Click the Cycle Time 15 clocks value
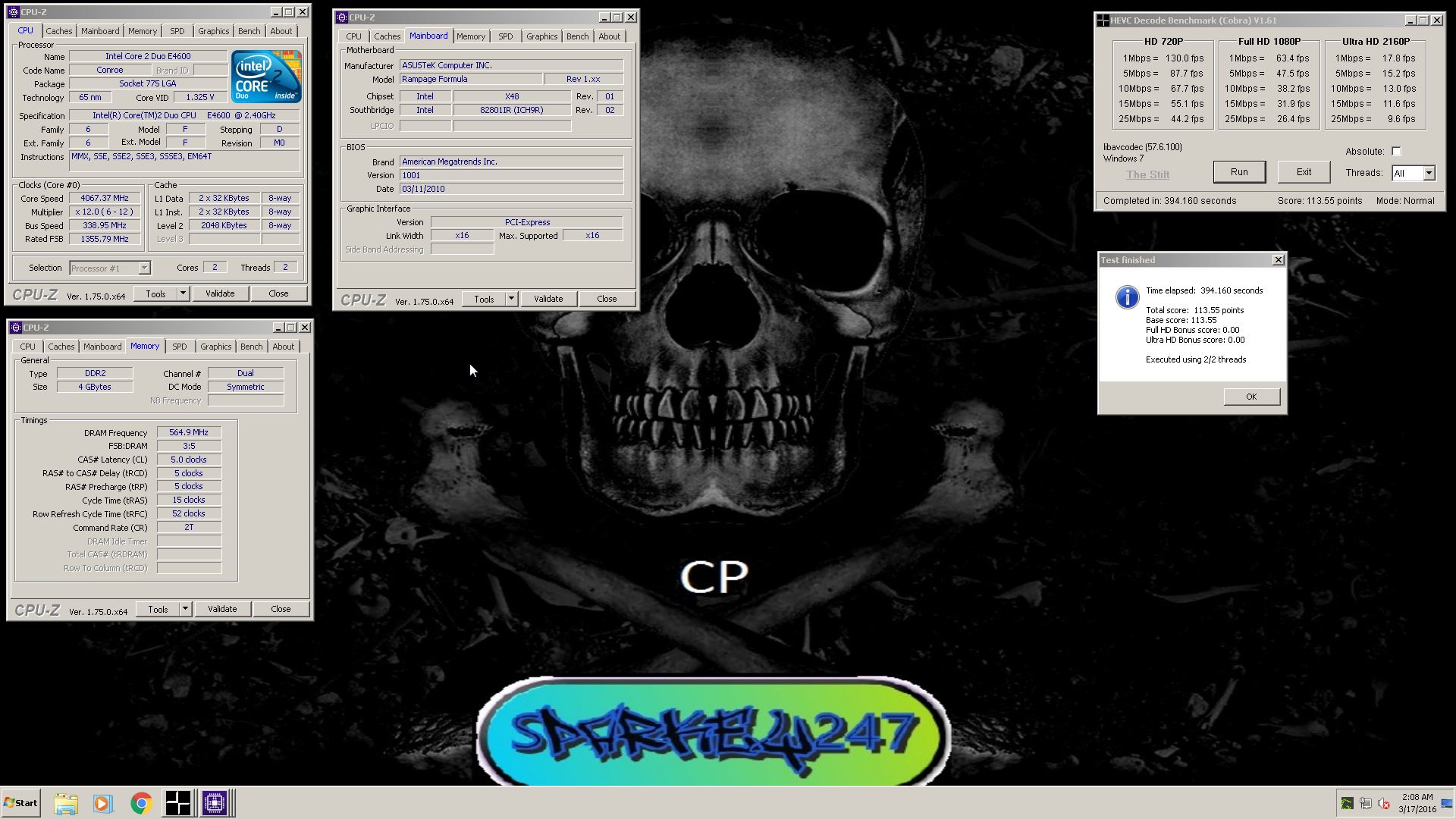 click(x=189, y=500)
